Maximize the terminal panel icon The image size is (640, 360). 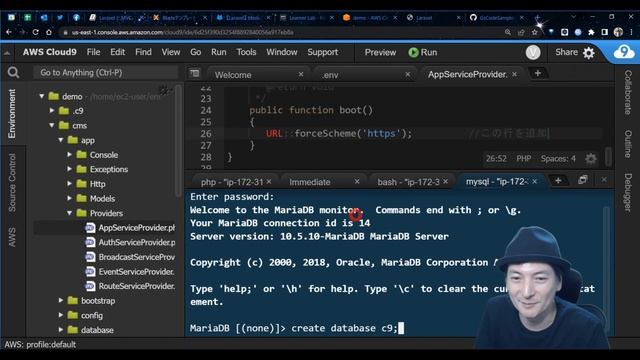(582, 180)
